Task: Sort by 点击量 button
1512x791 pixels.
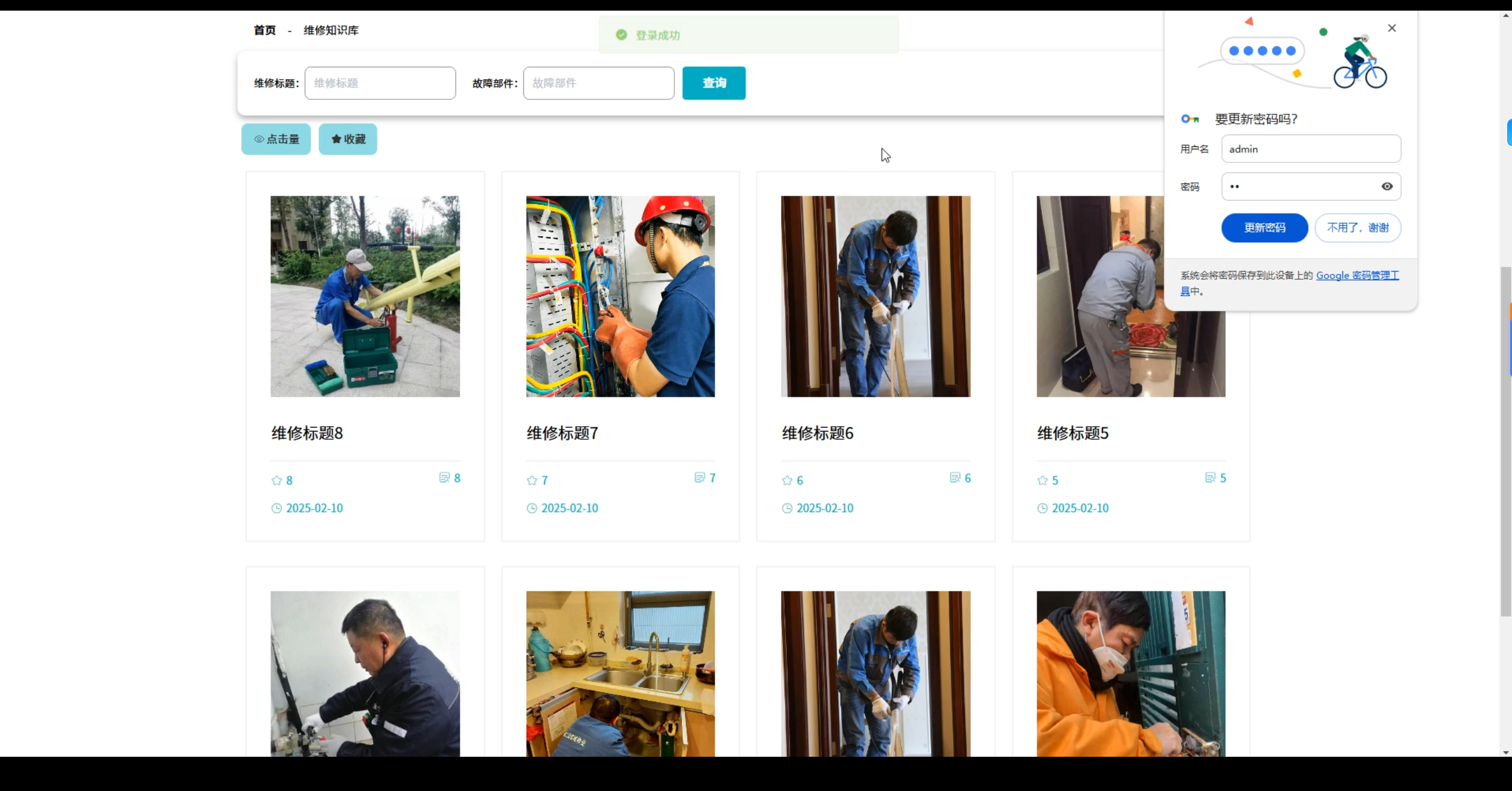Action: tap(276, 139)
